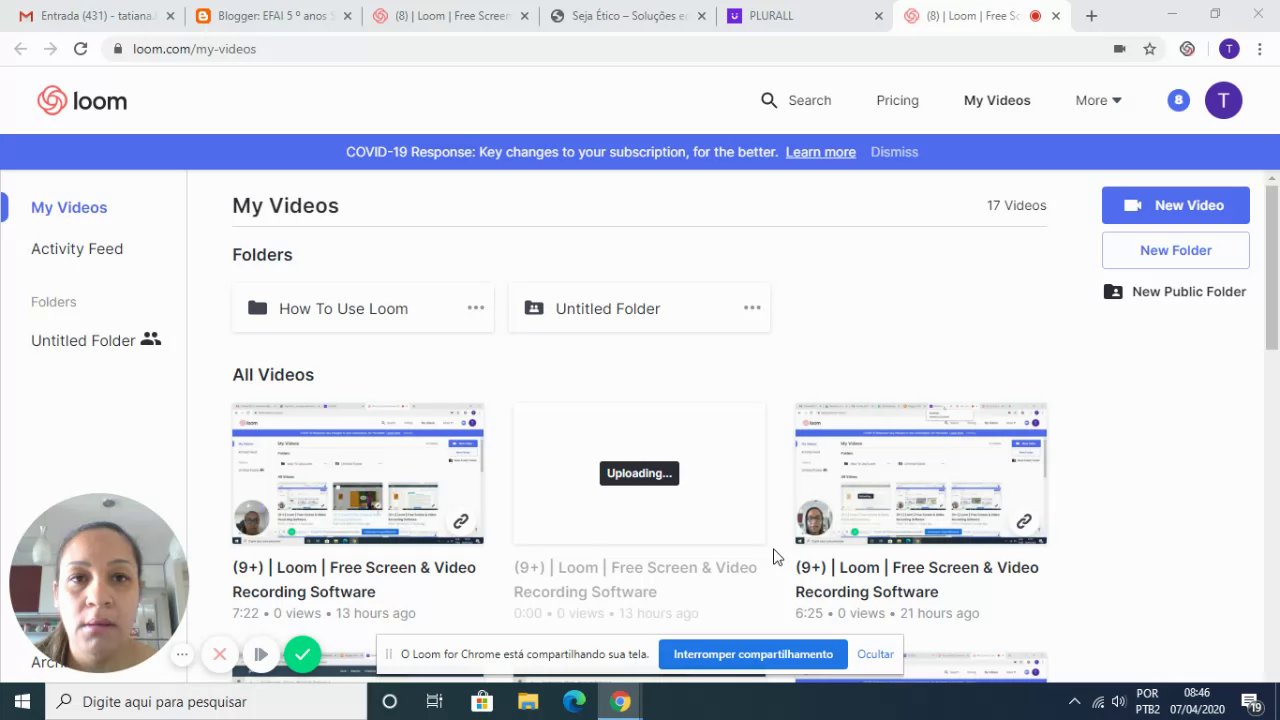Open Activity Feed in sidebar
Viewport: 1280px width, 720px height.
coord(77,249)
